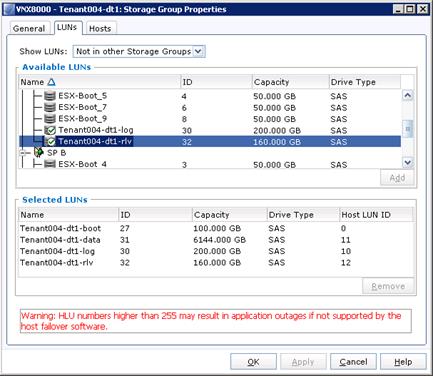
Task: Click Selected LUNs Drive Type column header
Action: pos(303,215)
